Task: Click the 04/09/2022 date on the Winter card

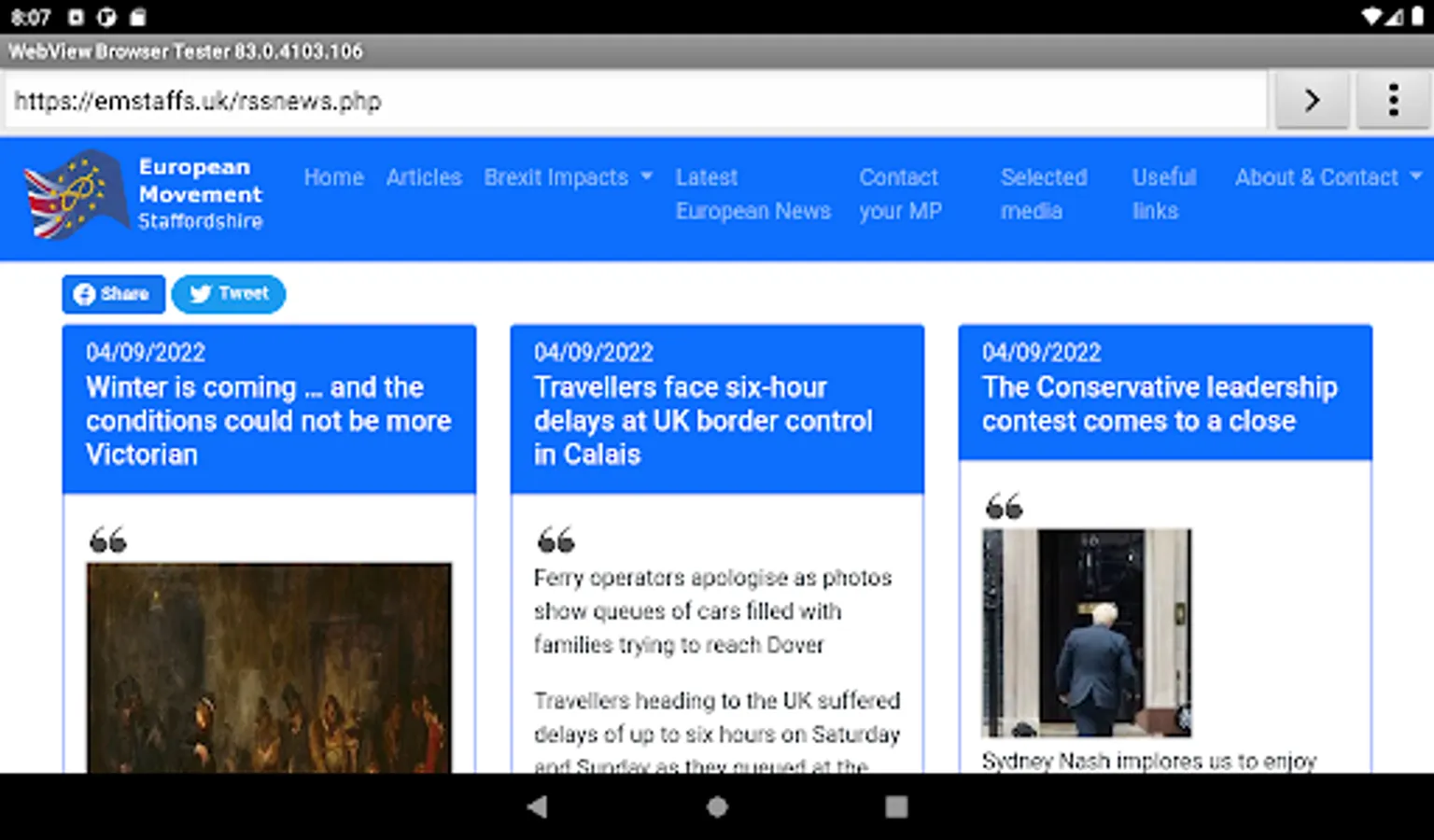Action: pyautogui.click(x=146, y=352)
